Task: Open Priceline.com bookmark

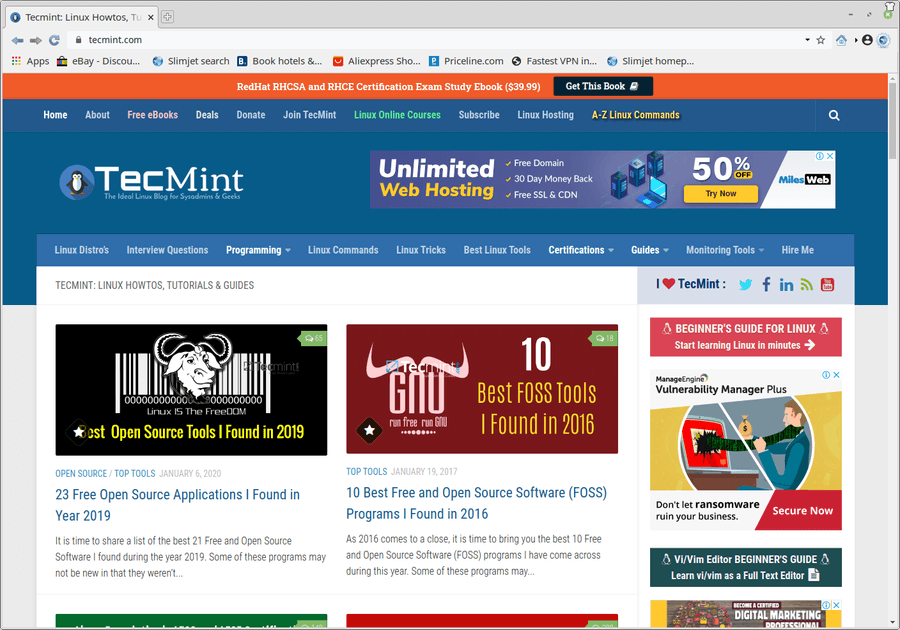Action: (x=466, y=61)
